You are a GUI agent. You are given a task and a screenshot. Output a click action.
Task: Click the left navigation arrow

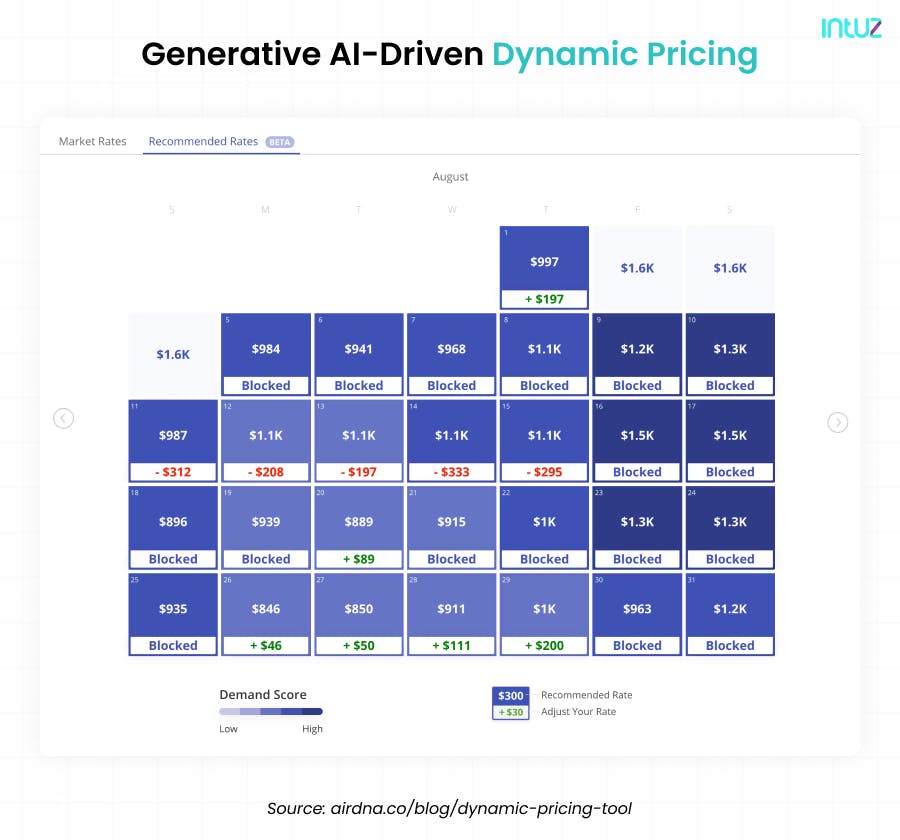(x=64, y=418)
